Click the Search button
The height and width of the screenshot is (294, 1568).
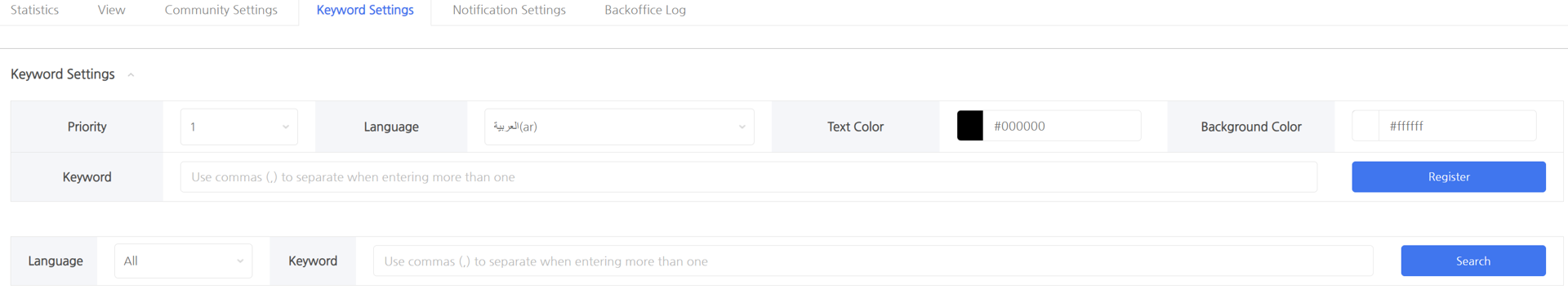coord(1473,261)
